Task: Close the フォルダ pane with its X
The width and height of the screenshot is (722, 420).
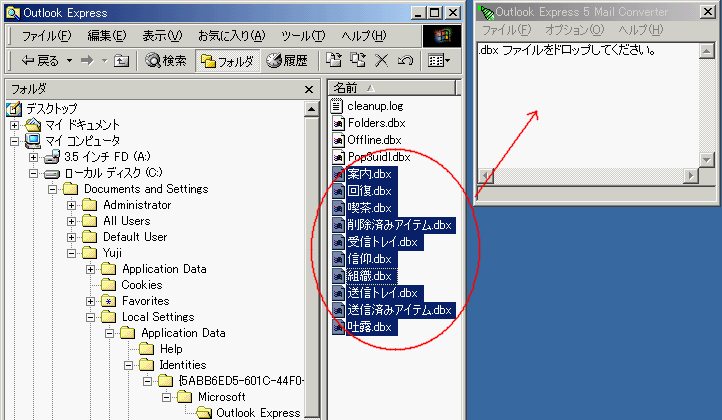Action: [x=309, y=89]
